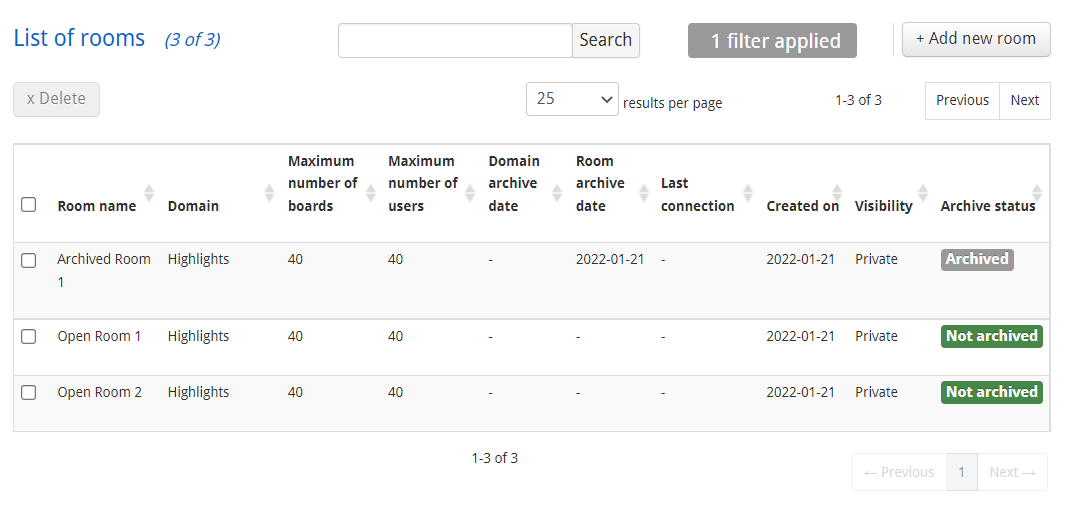This screenshot has height=529, width=1073.
Task: Click the Archived status badge
Action: (977, 259)
